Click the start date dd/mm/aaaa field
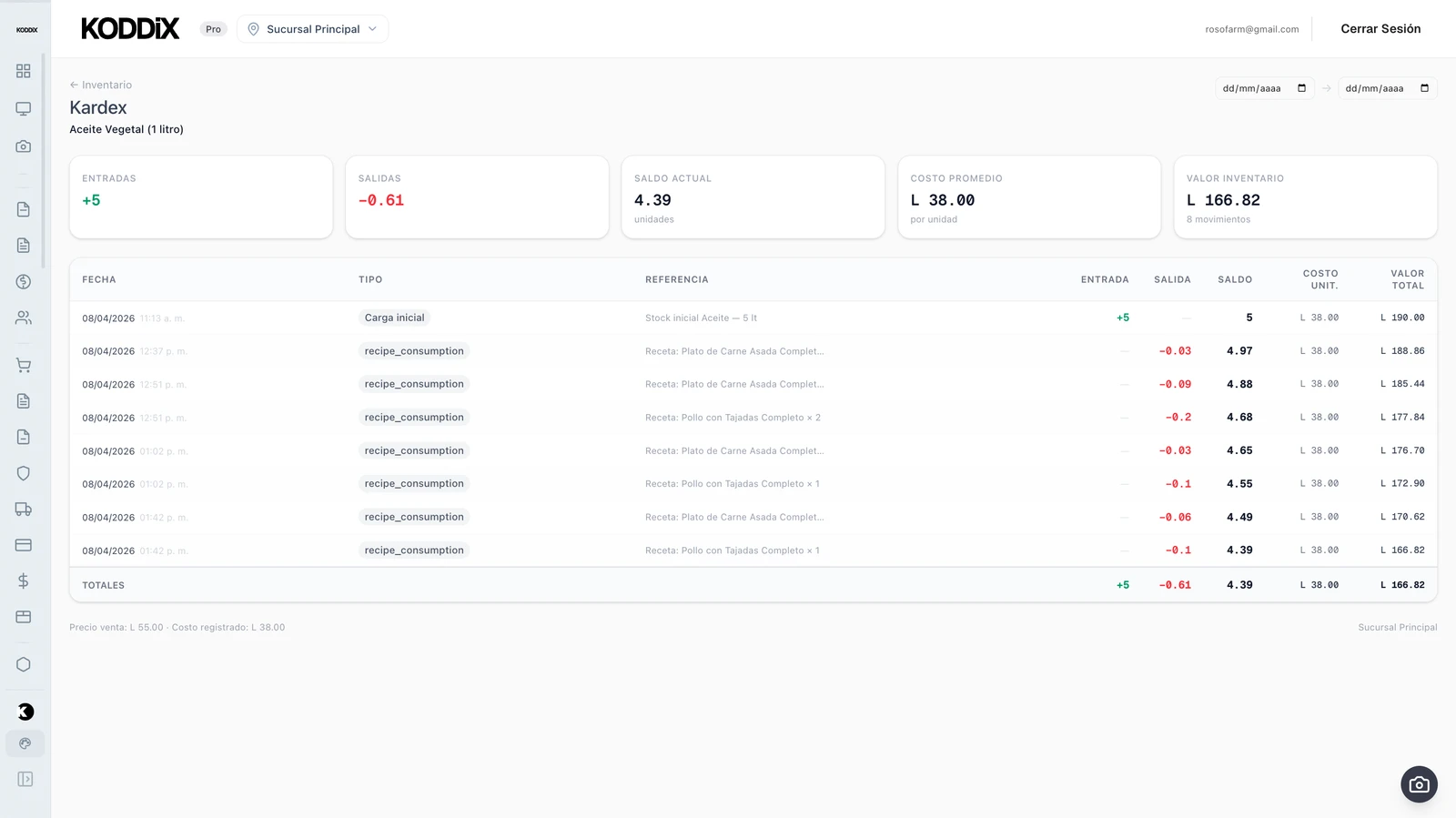The height and width of the screenshot is (818, 1456). (x=1252, y=88)
